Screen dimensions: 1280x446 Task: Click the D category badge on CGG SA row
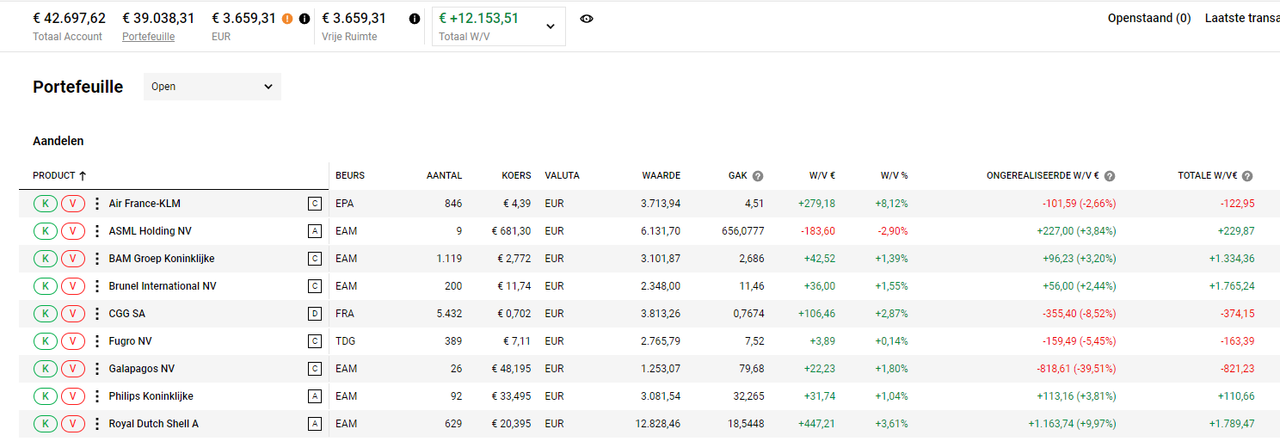[315, 314]
